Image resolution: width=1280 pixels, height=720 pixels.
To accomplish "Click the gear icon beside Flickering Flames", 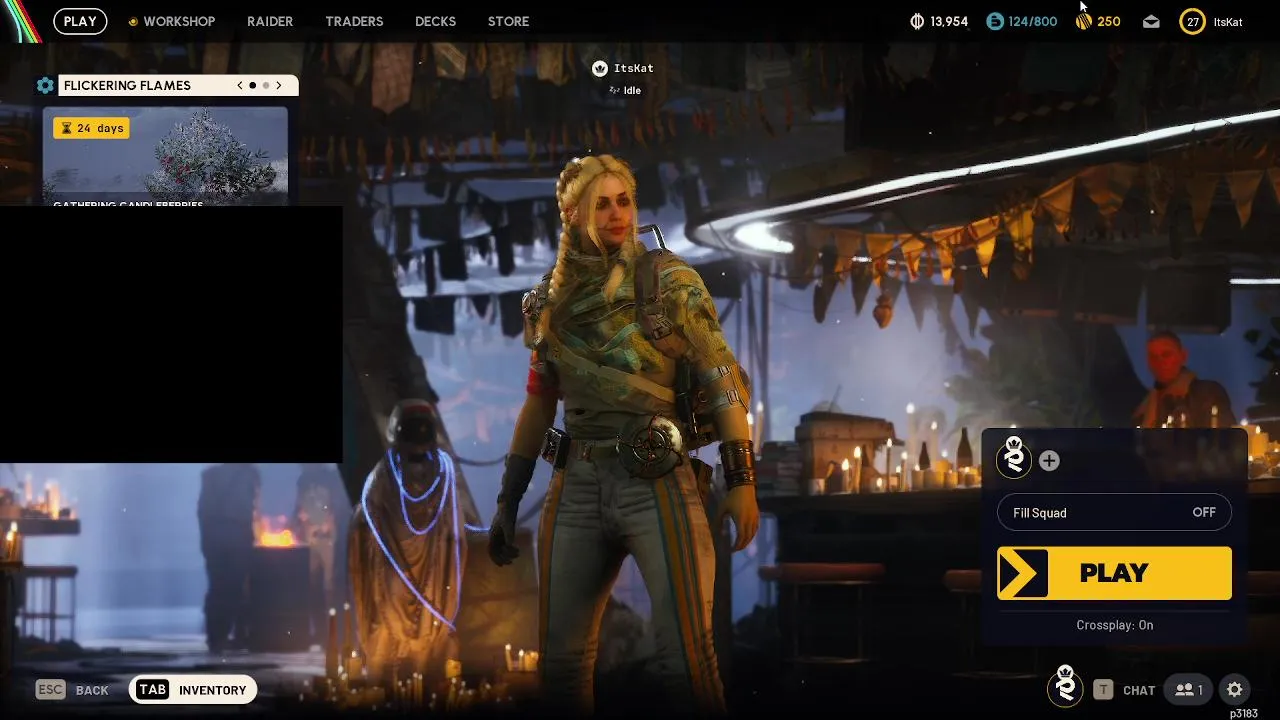I will (x=45, y=86).
